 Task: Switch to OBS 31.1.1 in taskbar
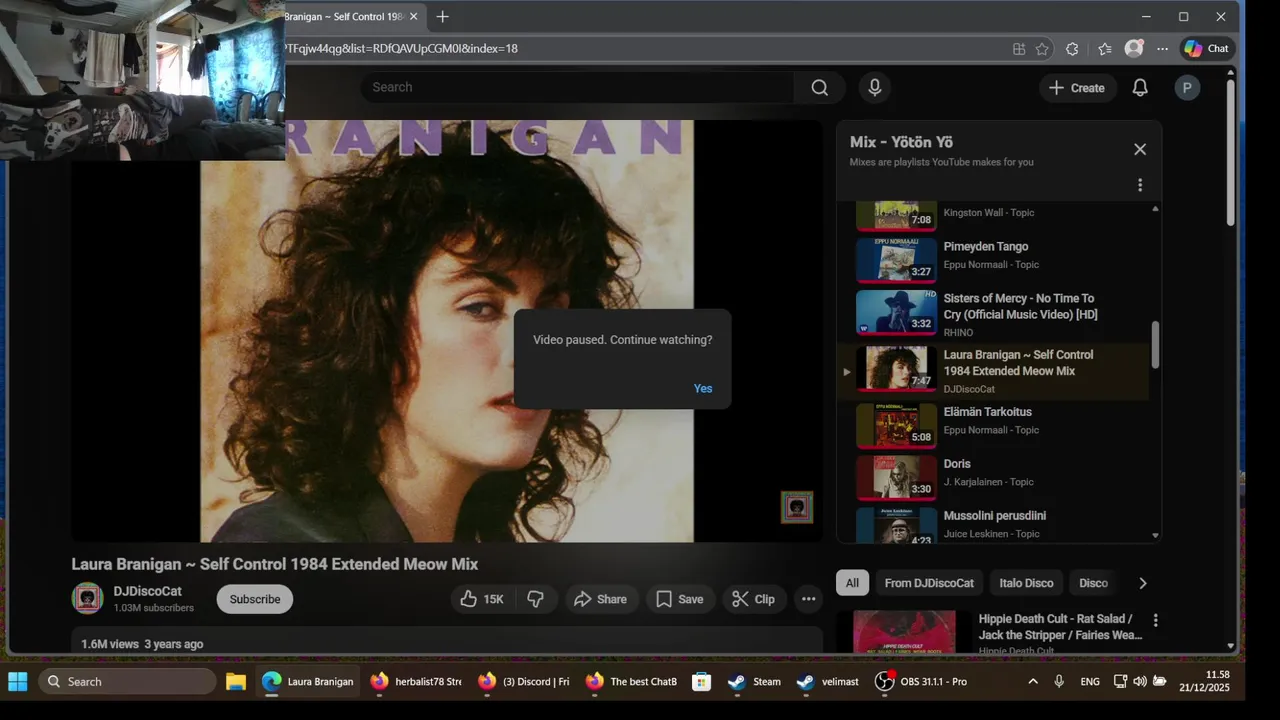[x=921, y=682]
